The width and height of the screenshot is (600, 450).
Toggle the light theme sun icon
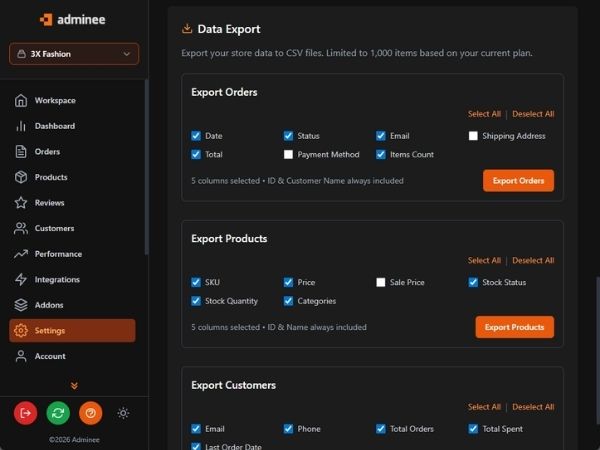tap(123, 413)
